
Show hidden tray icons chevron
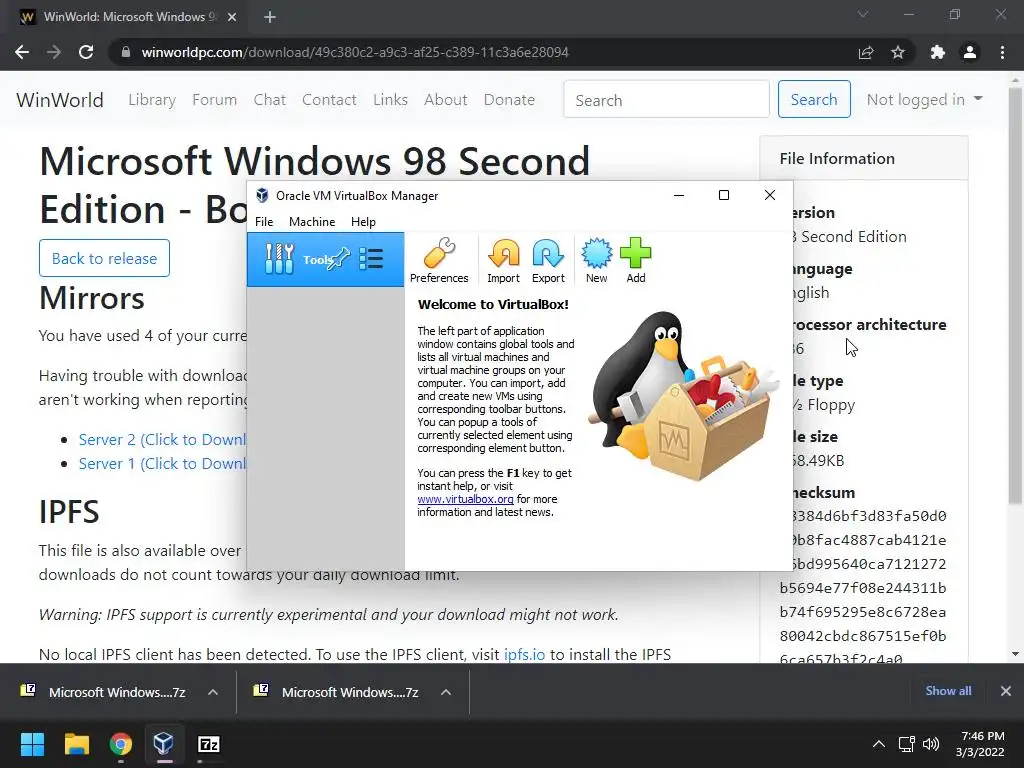click(x=879, y=744)
